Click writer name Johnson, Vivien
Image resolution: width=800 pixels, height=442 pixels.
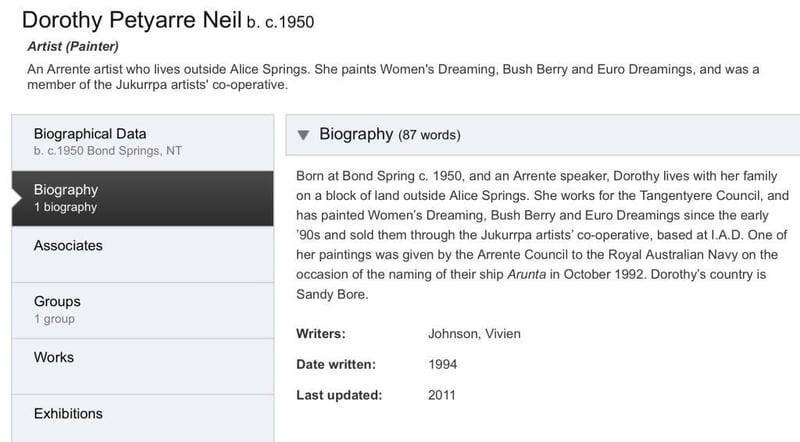473,331
